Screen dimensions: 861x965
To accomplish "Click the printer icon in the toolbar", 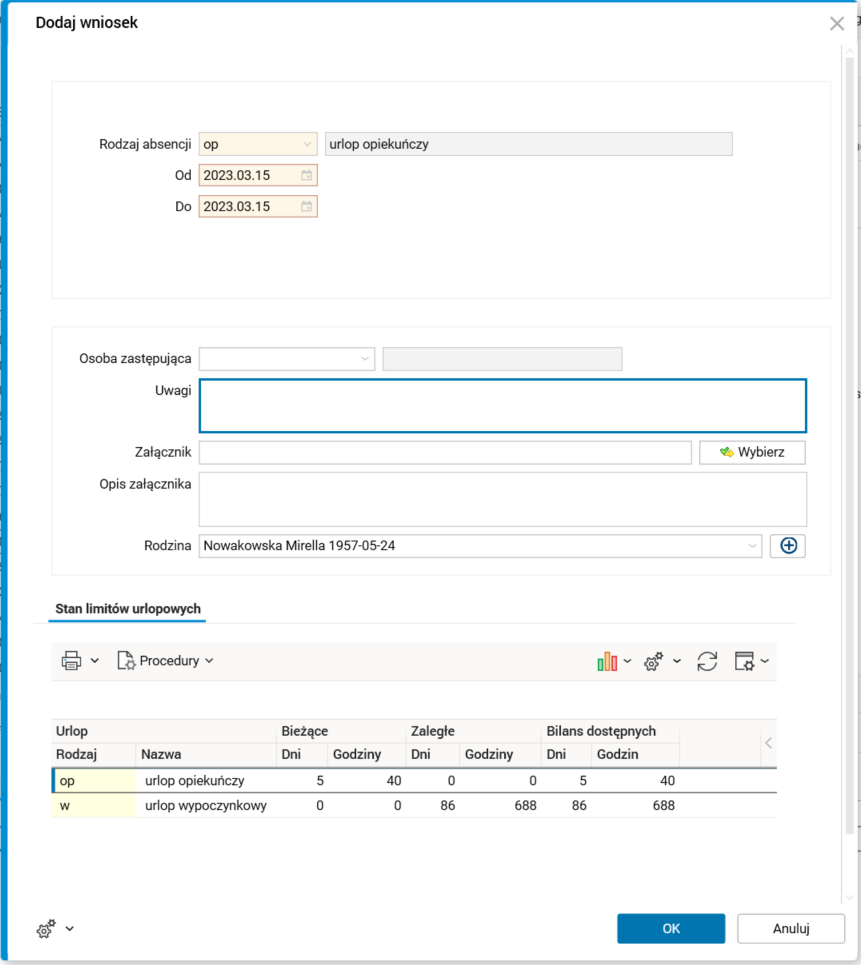I will [x=71, y=660].
